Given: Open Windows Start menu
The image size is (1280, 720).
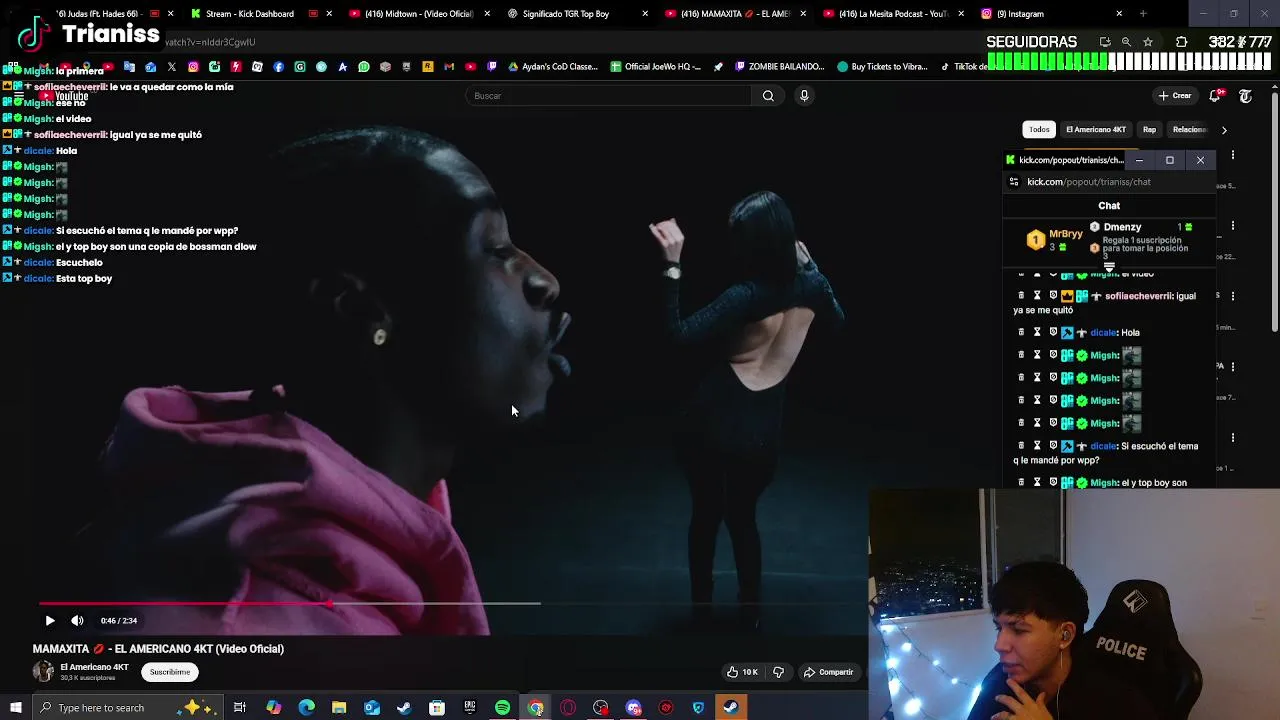Looking at the screenshot, I should [x=16, y=708].
